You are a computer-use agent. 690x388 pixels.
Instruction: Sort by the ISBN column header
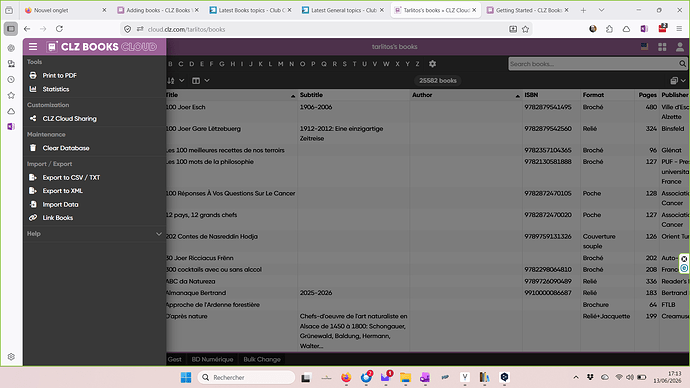point(531,95)
